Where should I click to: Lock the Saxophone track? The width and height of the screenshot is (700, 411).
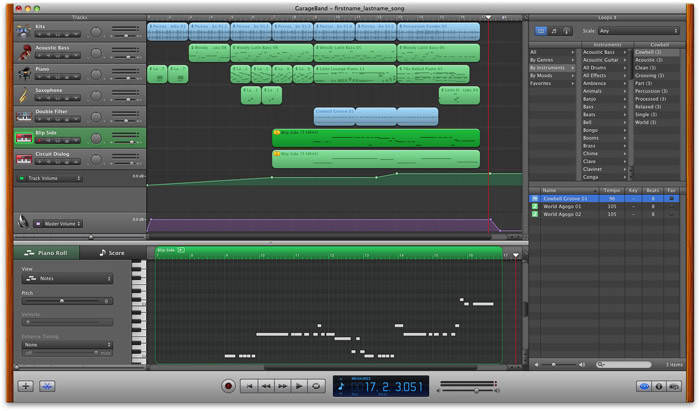[x=67, y=98]
